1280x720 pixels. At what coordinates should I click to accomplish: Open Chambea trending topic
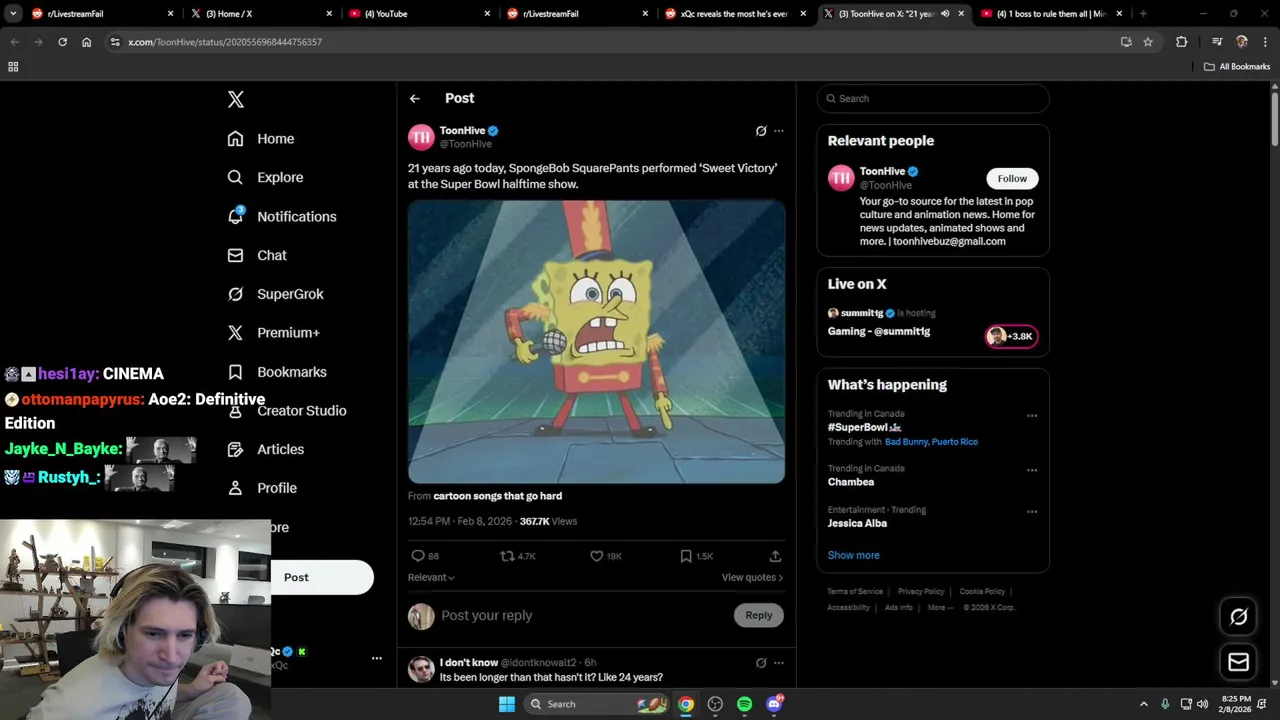(x=851, y=482)
